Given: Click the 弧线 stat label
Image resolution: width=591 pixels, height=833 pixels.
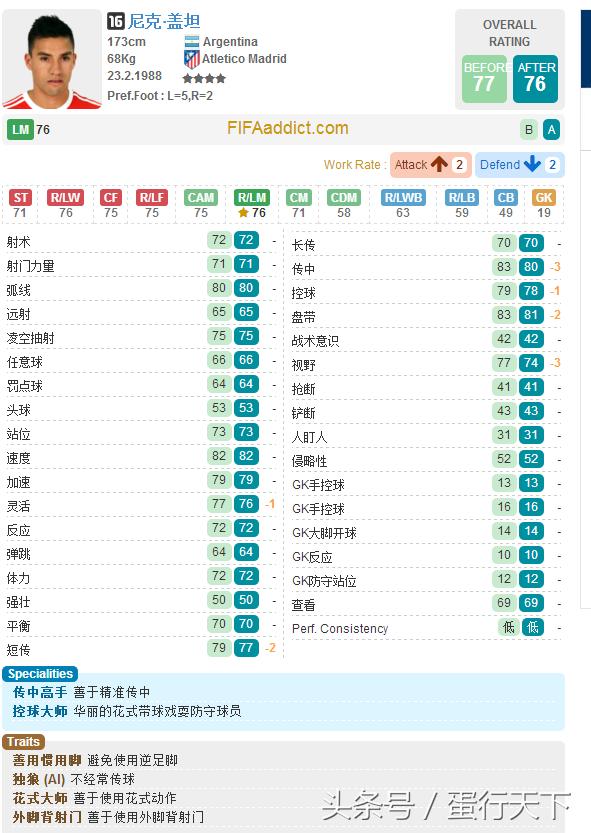Looking at the screenshot, I should pos(19,290).
